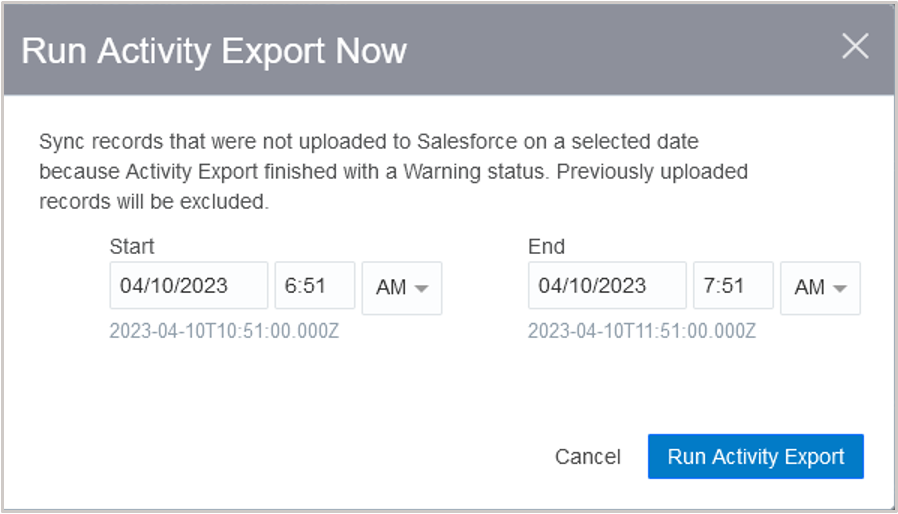This screenshot has width=898, height=514.
Task: Click the caret arrow in End AM selector
Action: click(x=840, y=289)
